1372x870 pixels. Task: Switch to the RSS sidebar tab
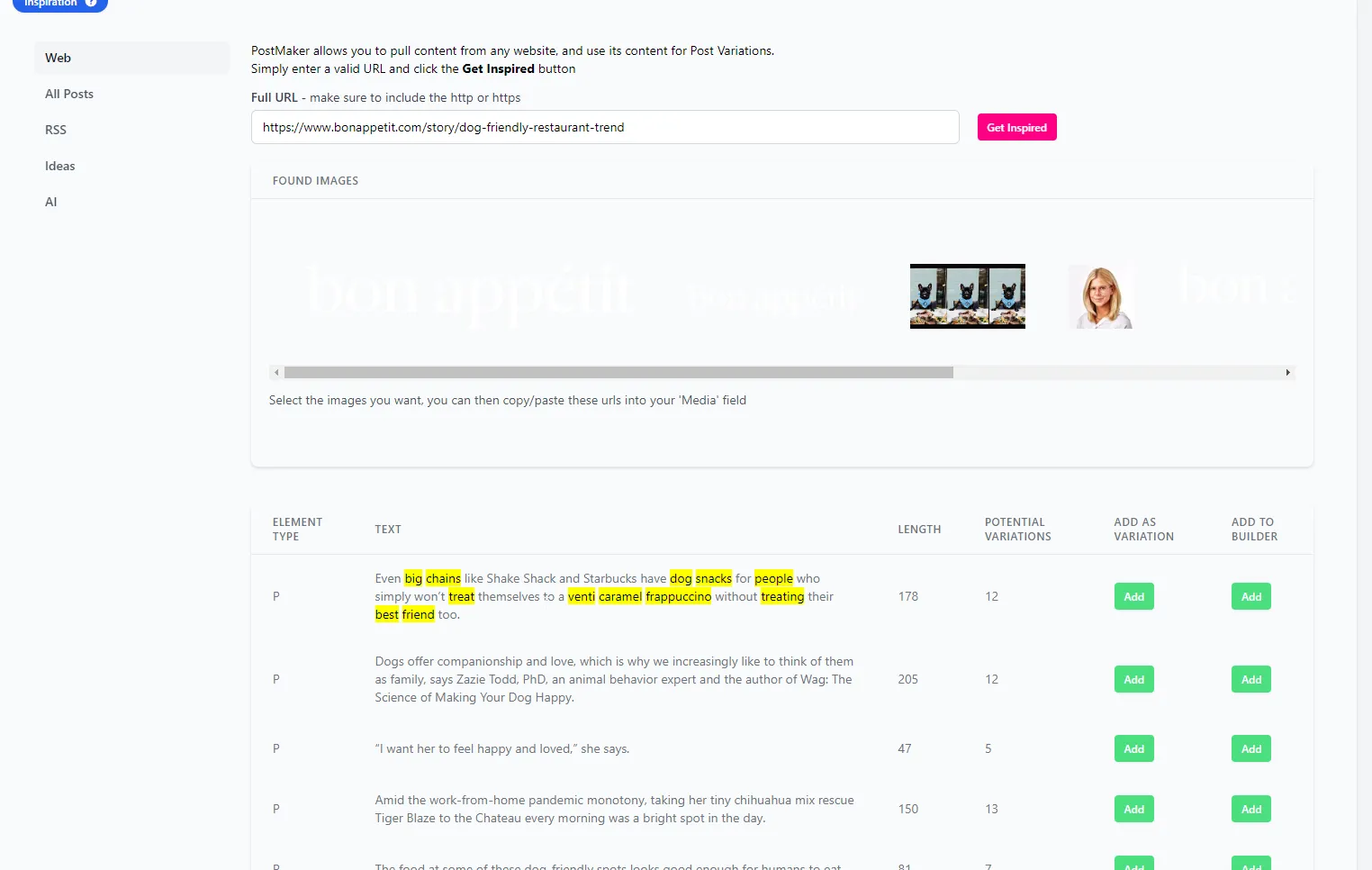(x=131, y=130)
